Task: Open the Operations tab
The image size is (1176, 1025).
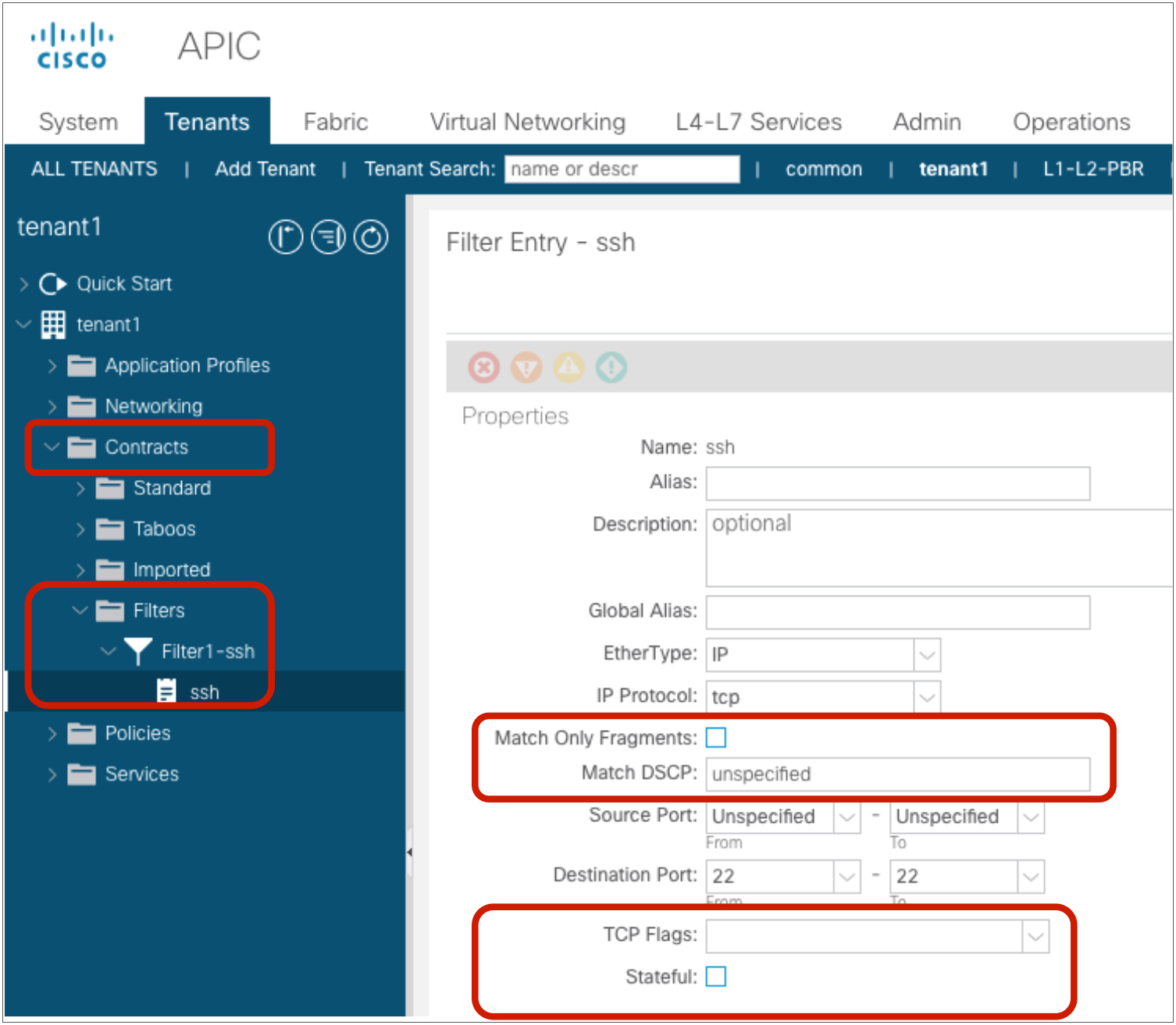Action: 1071,122
